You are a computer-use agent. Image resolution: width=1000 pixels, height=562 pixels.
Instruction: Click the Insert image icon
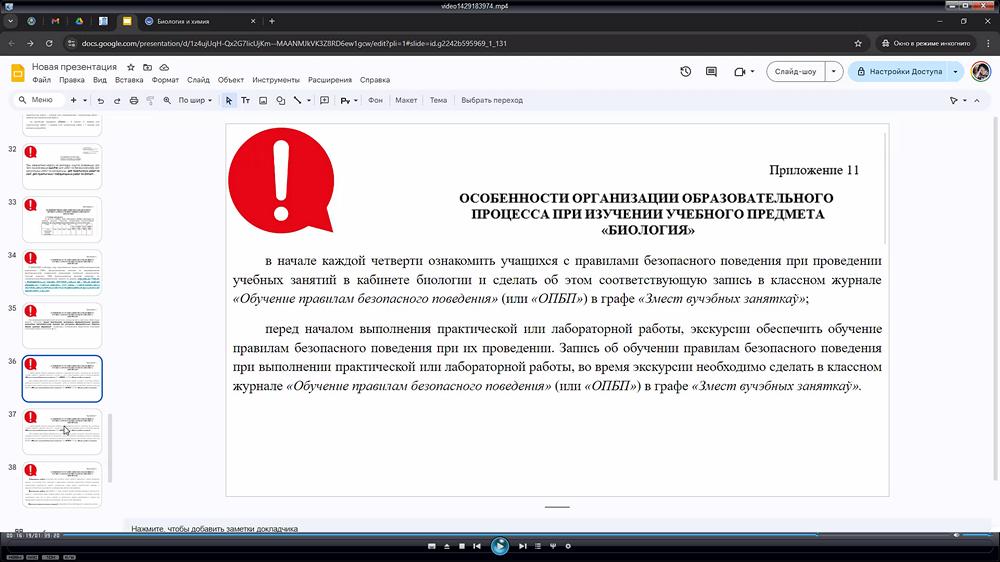(263, 101)
